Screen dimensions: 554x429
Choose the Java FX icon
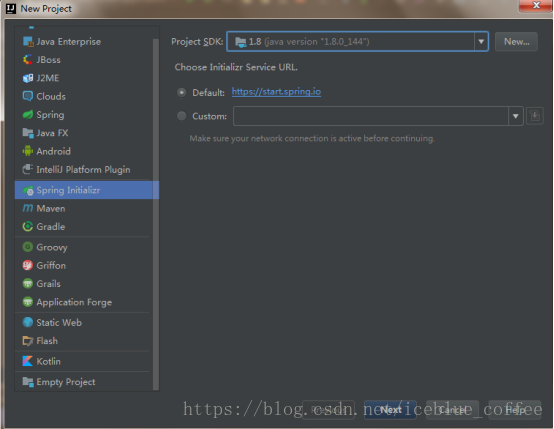28,133
